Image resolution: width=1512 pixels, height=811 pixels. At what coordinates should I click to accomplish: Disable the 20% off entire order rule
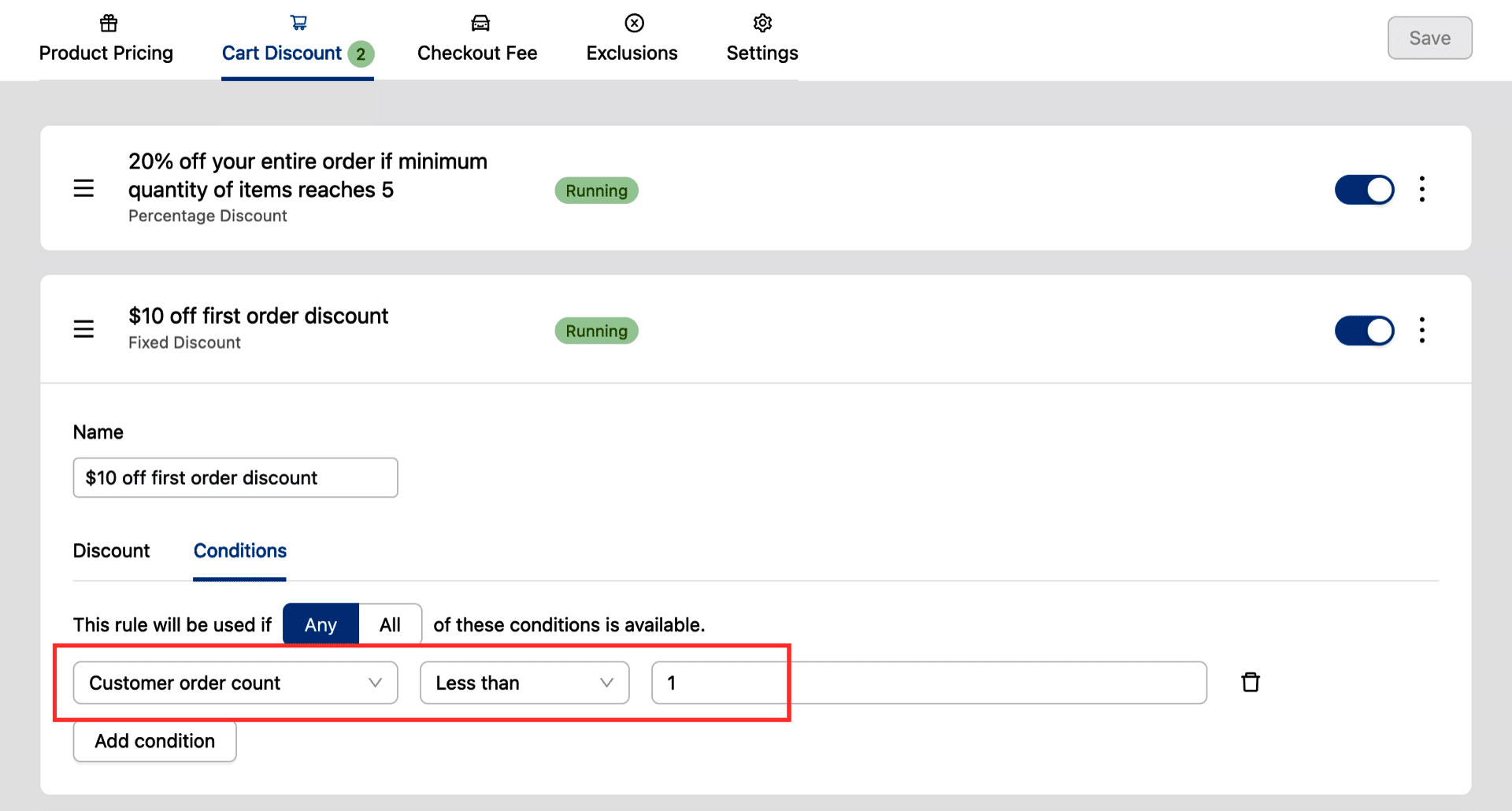tap(1364, 190)
